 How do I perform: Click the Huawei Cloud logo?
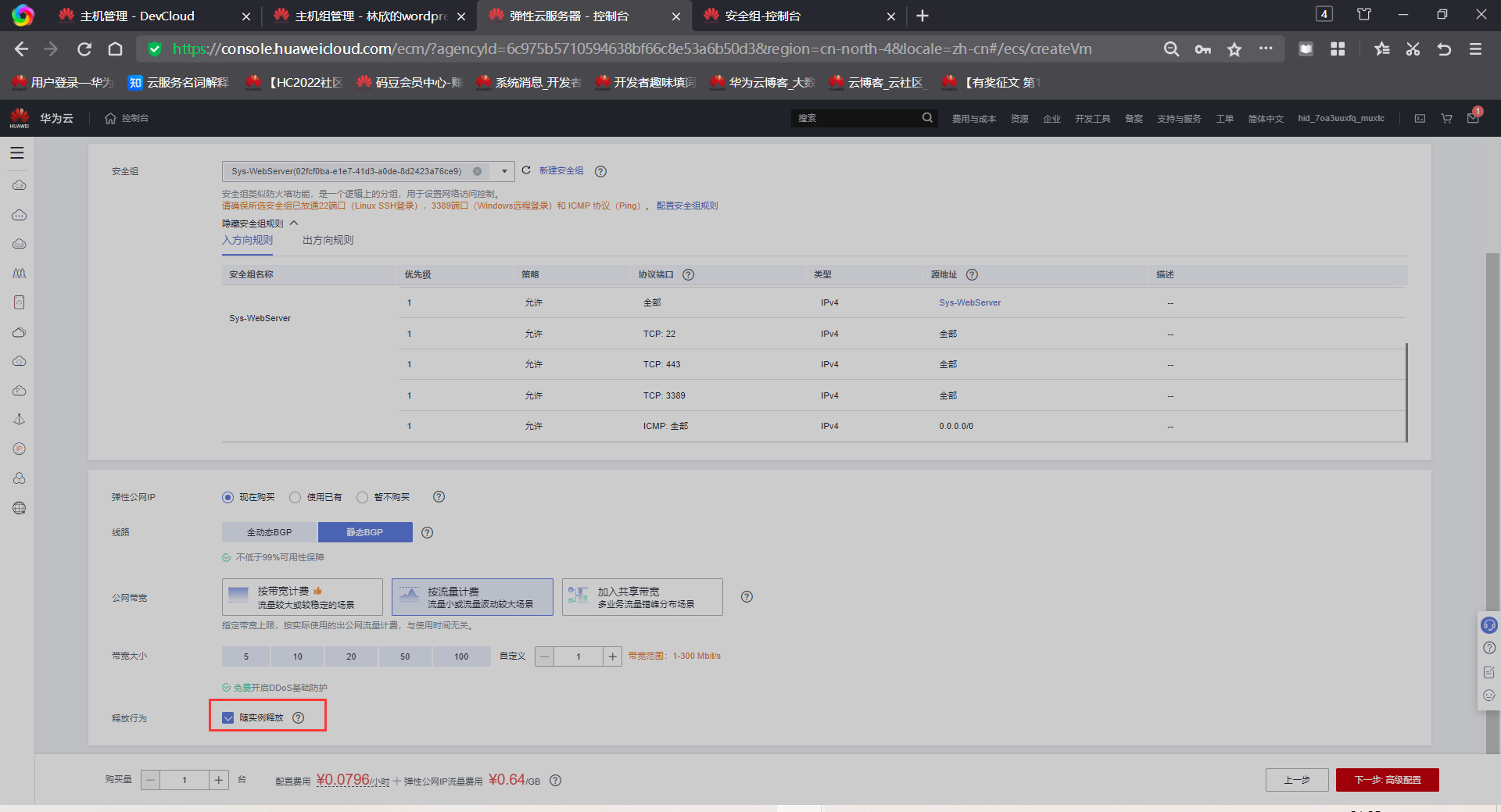19,118
